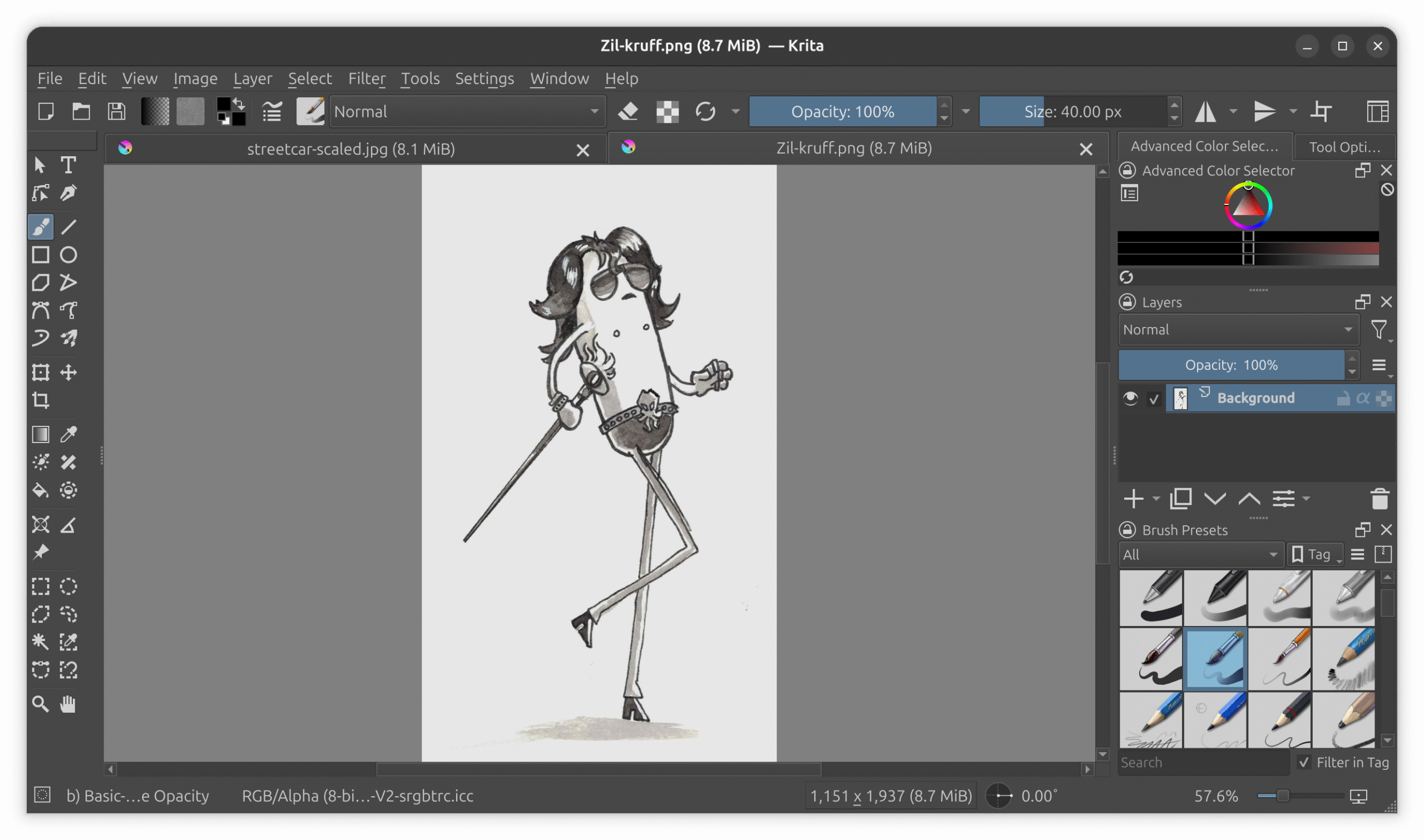Toggle preserve alpha checkerboard button

(667, 112)
